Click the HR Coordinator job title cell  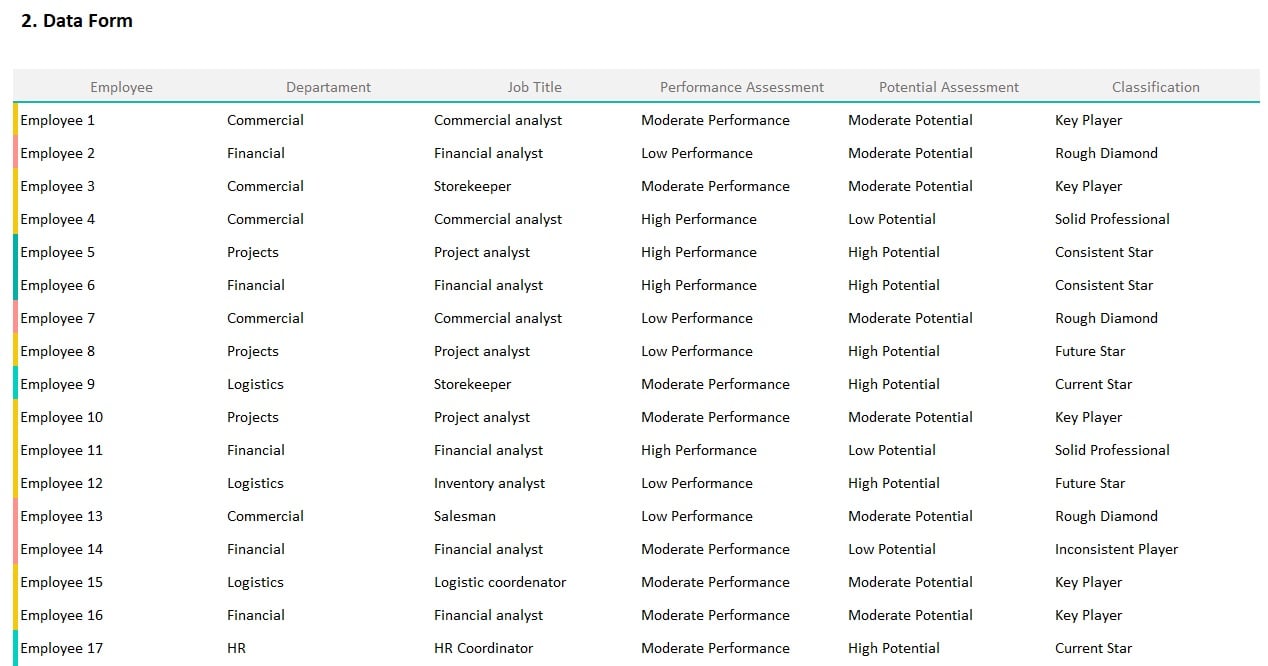(x=483, y=648)
